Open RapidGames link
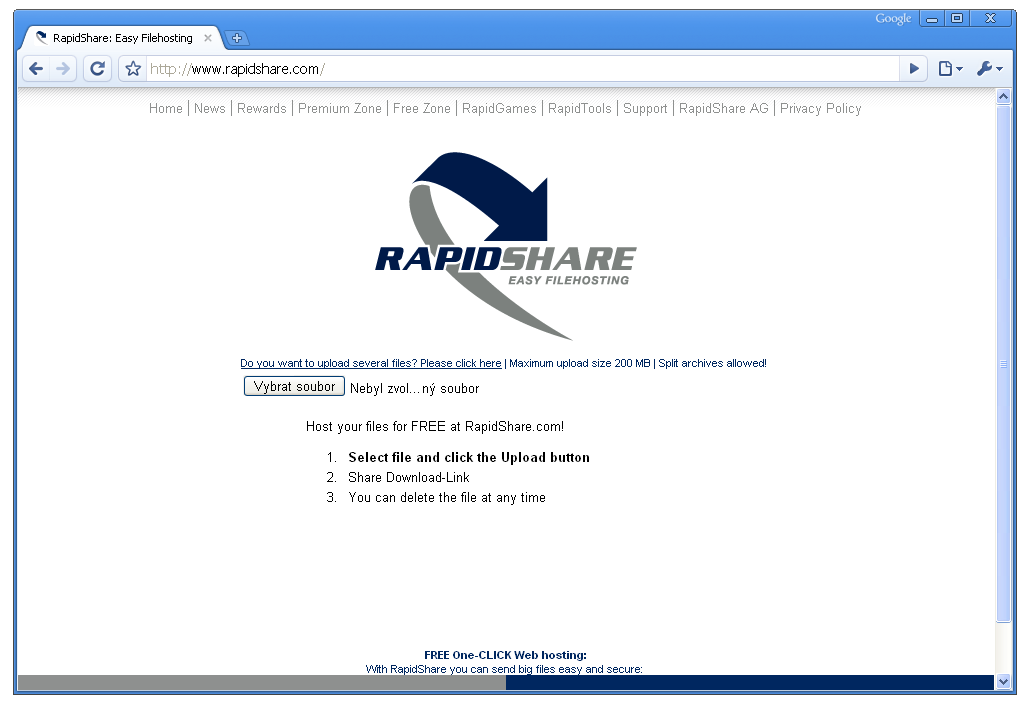 tap(499, 108)
